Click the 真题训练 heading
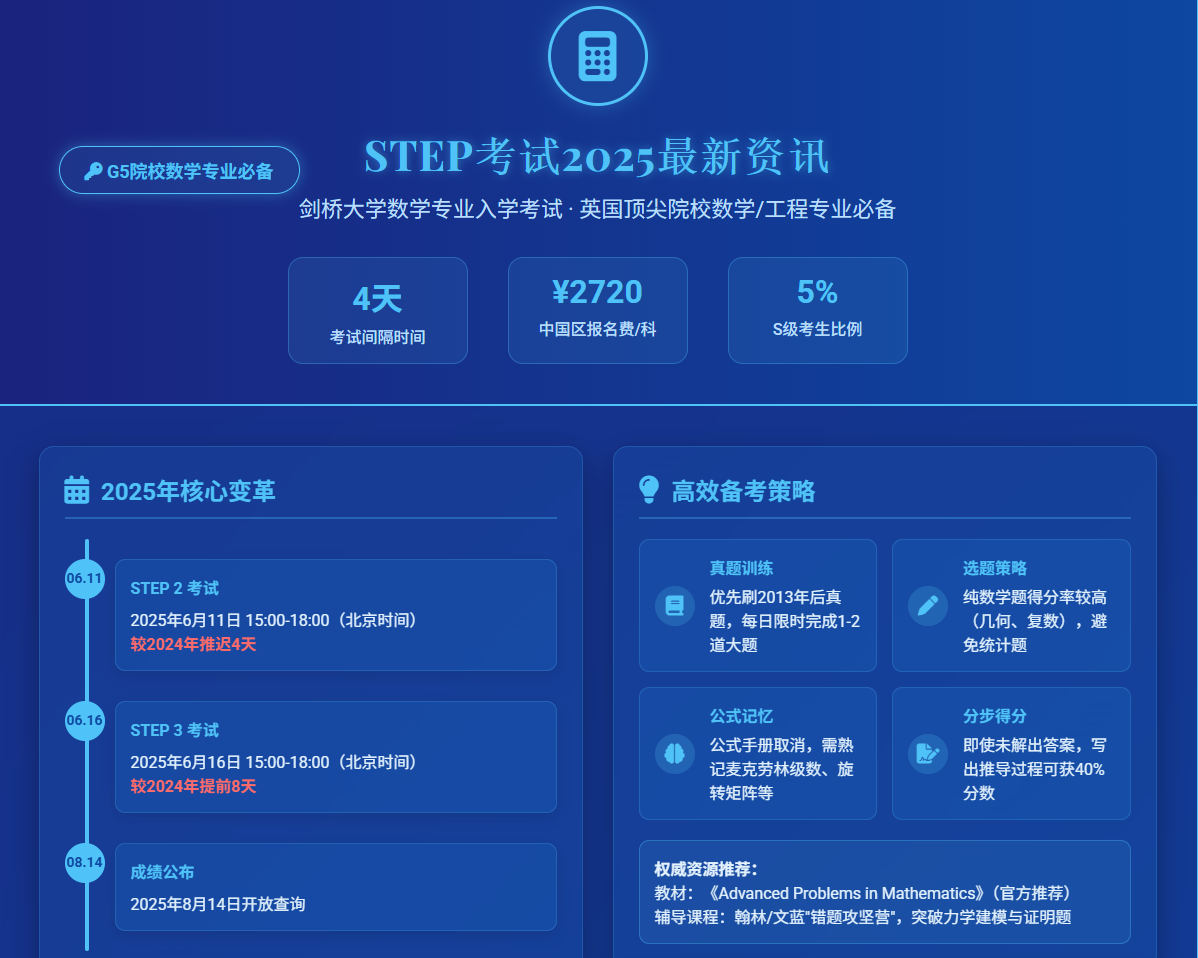This screenshot has width=1198, height=958. coord(741,568)
